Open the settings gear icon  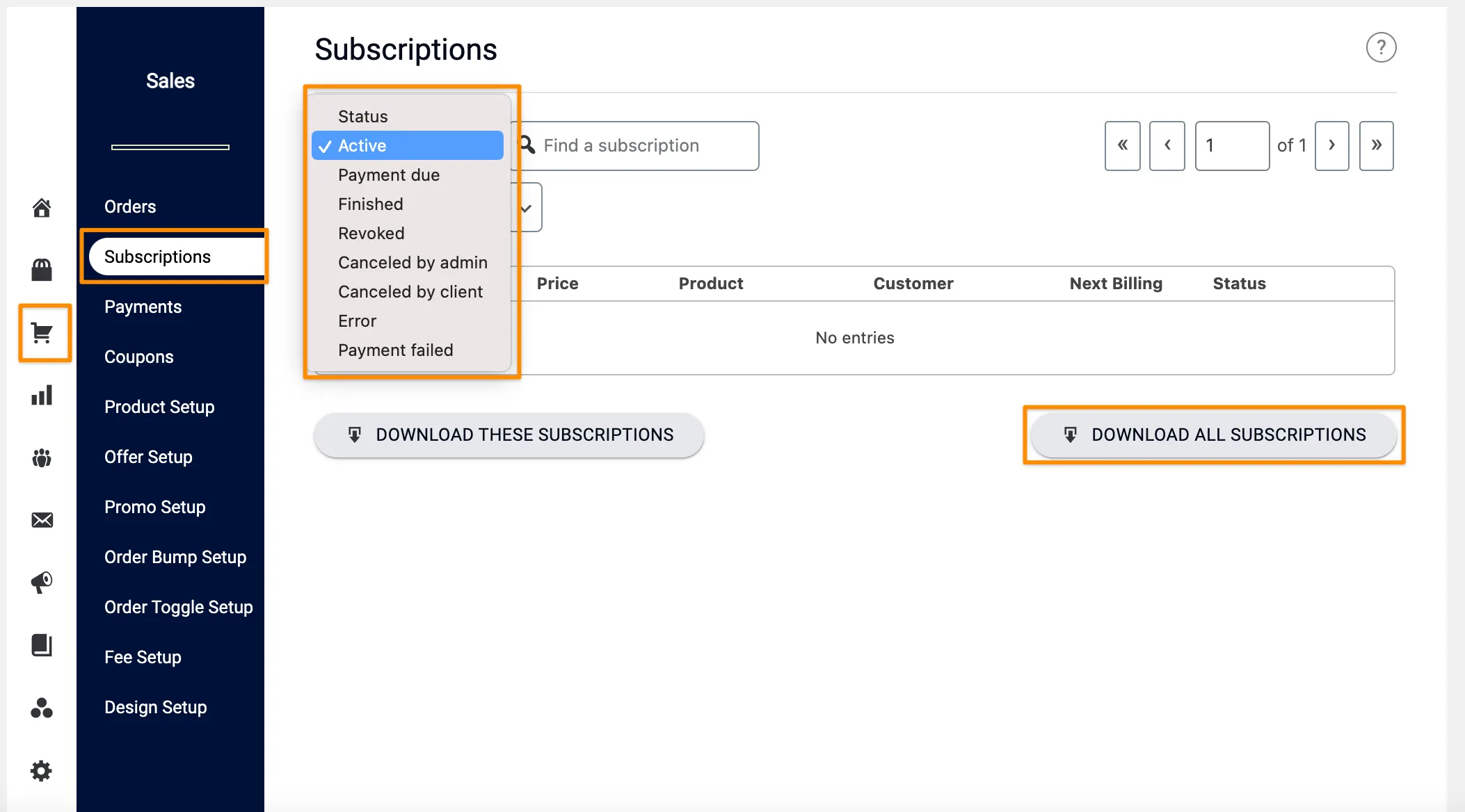point(41,770)
